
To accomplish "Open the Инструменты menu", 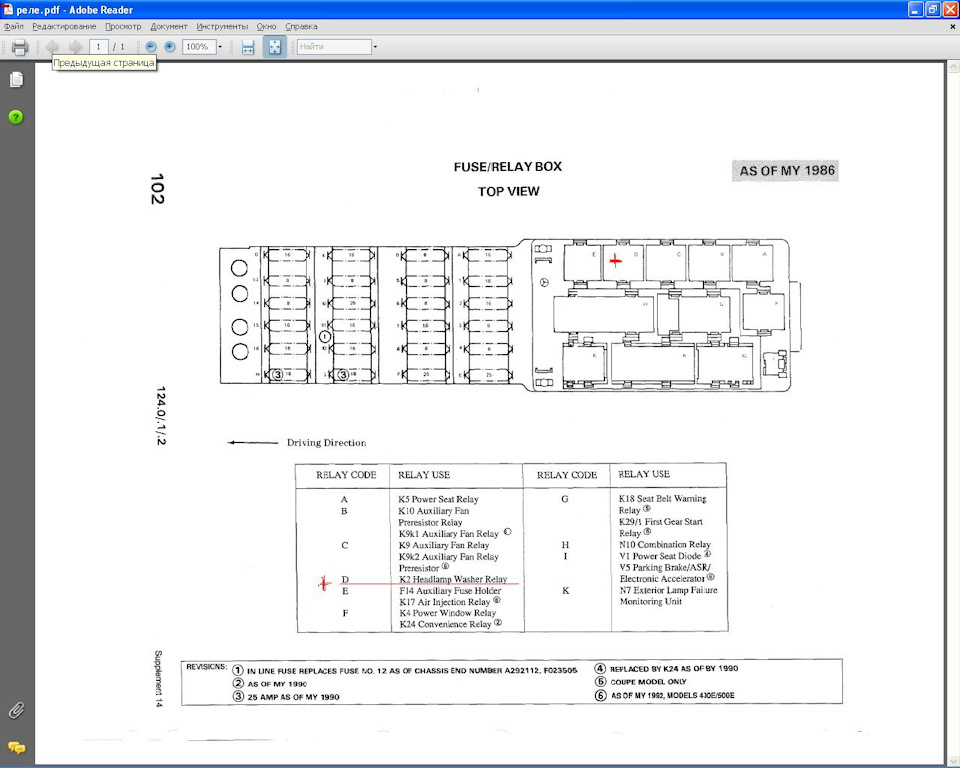I will [222, 26].
